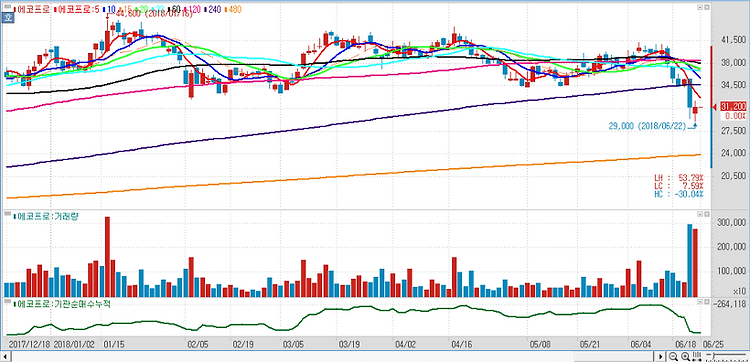
Task: Maximize the 거래량 volume pane
Action: click(706, 215)
